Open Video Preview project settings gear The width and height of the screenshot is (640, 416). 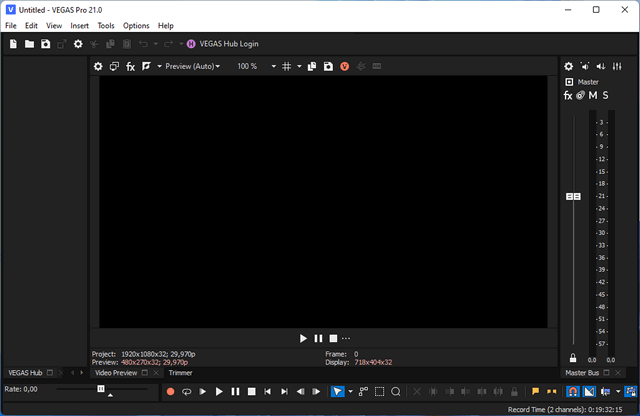pyautogui.click(x=98, y=66)
